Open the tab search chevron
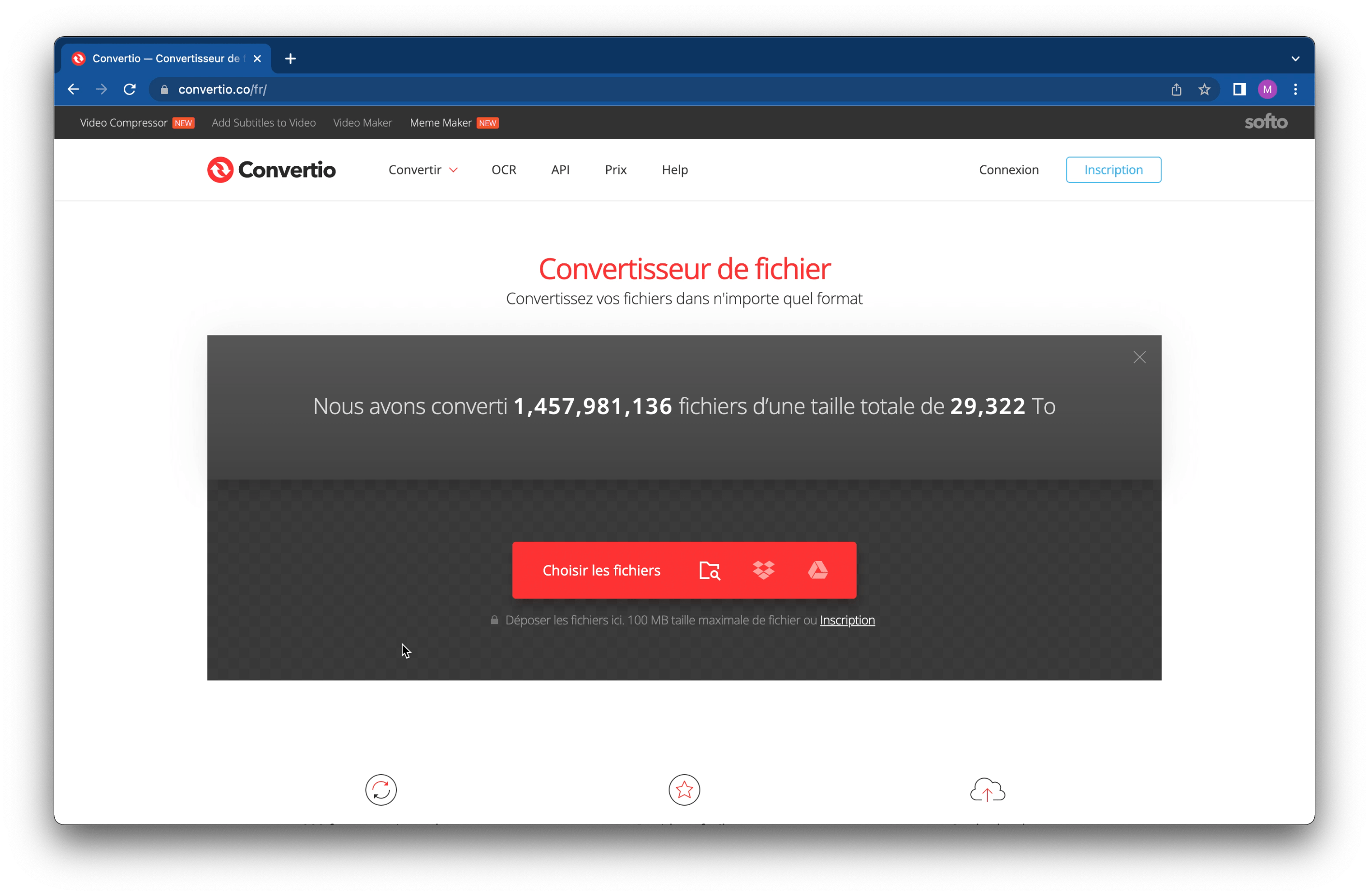Screen dimensions: 1369x896 tap(1296, 58)
